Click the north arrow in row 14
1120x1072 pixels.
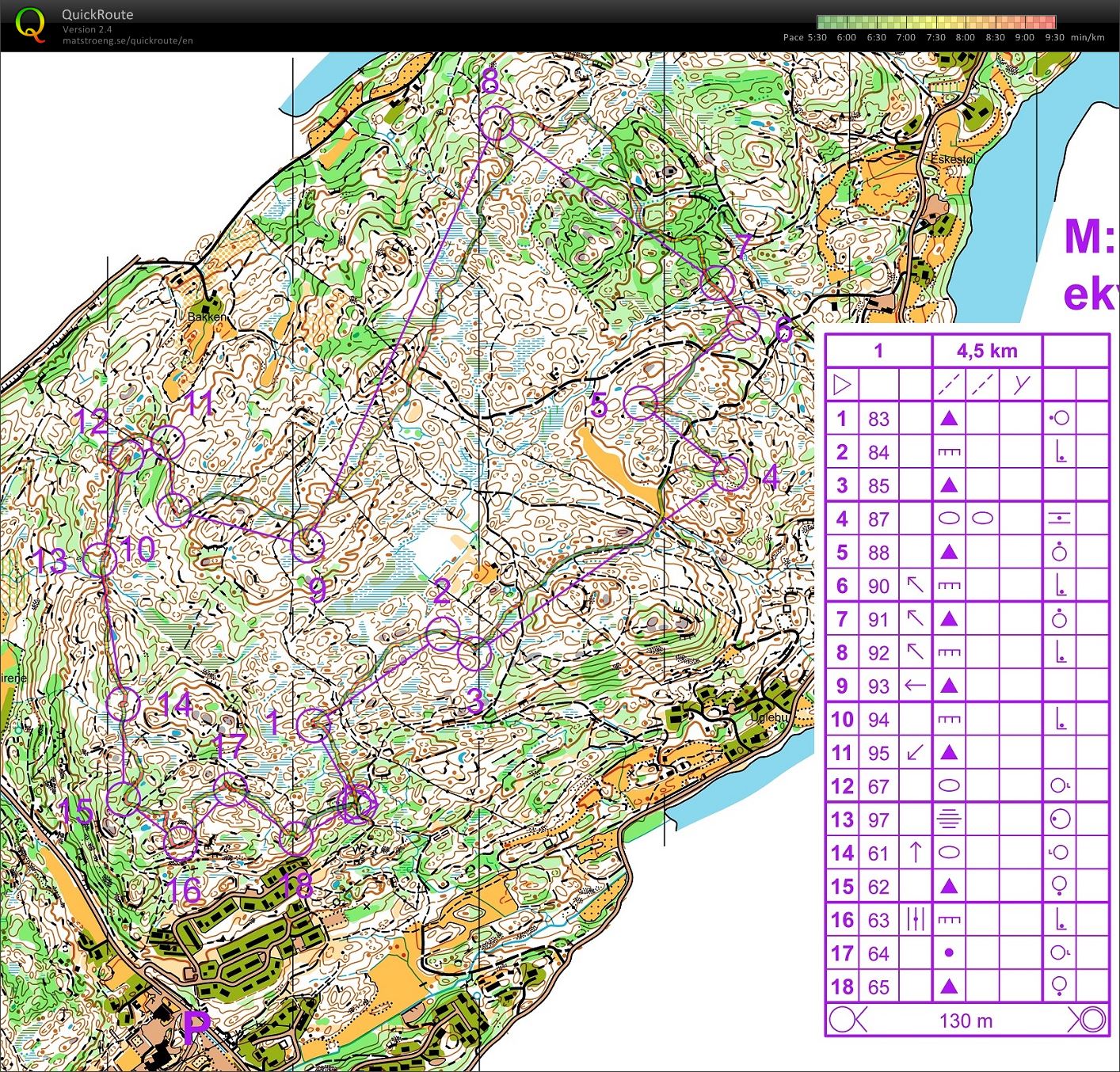pos(915,853)
